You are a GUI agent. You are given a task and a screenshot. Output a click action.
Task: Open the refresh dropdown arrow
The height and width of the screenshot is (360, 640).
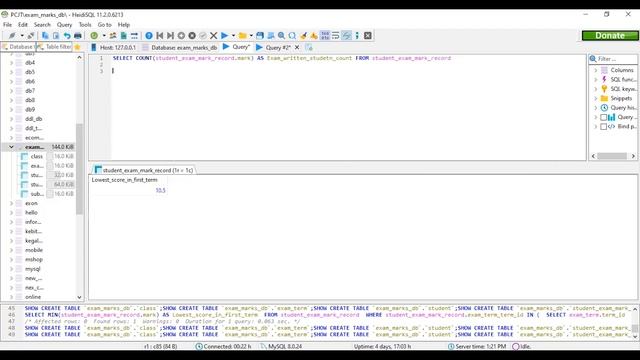104,36
